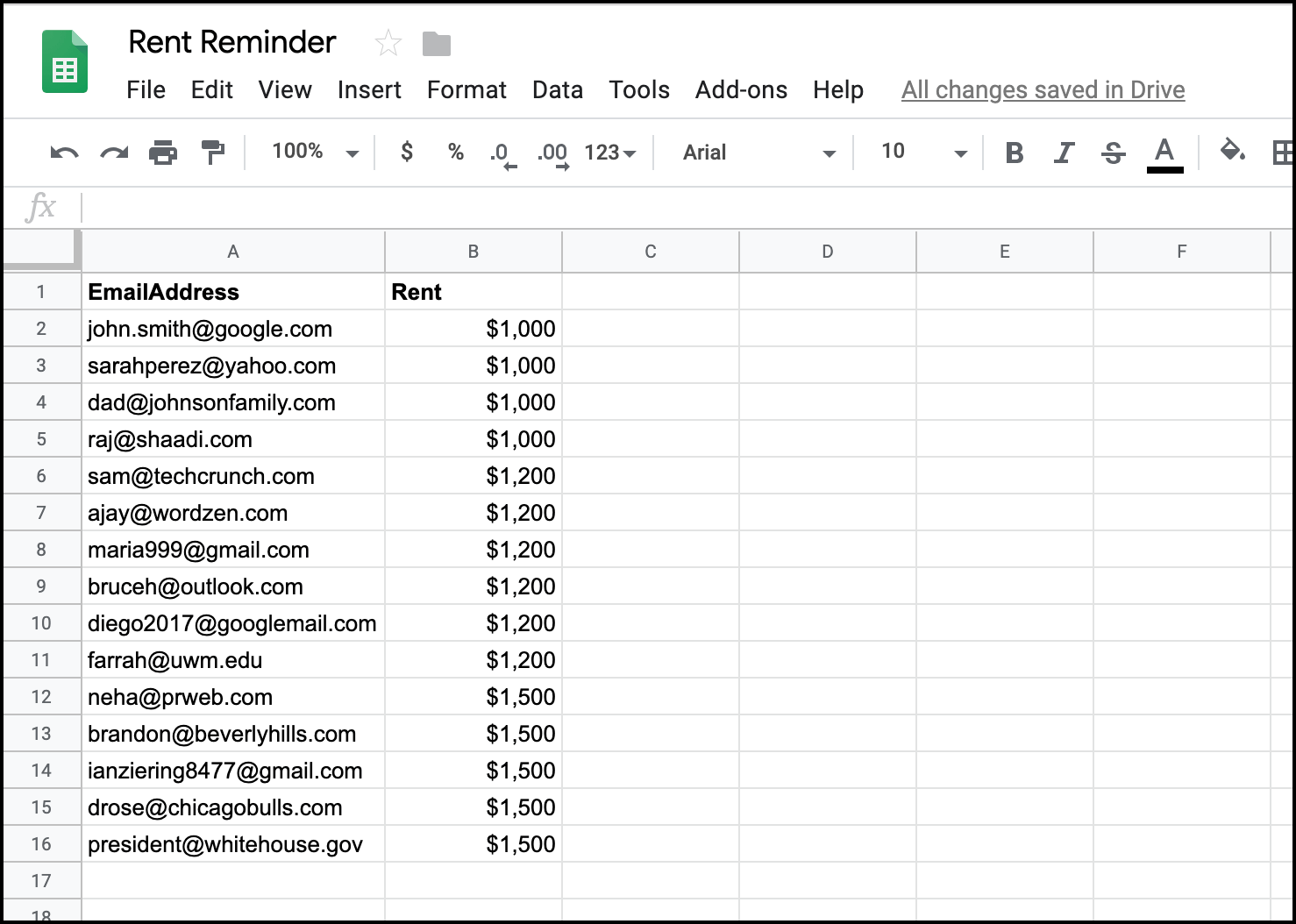Open the text color picker
The height and width of the screenshot is (924, 1296).
click(x=1164, y=154)
